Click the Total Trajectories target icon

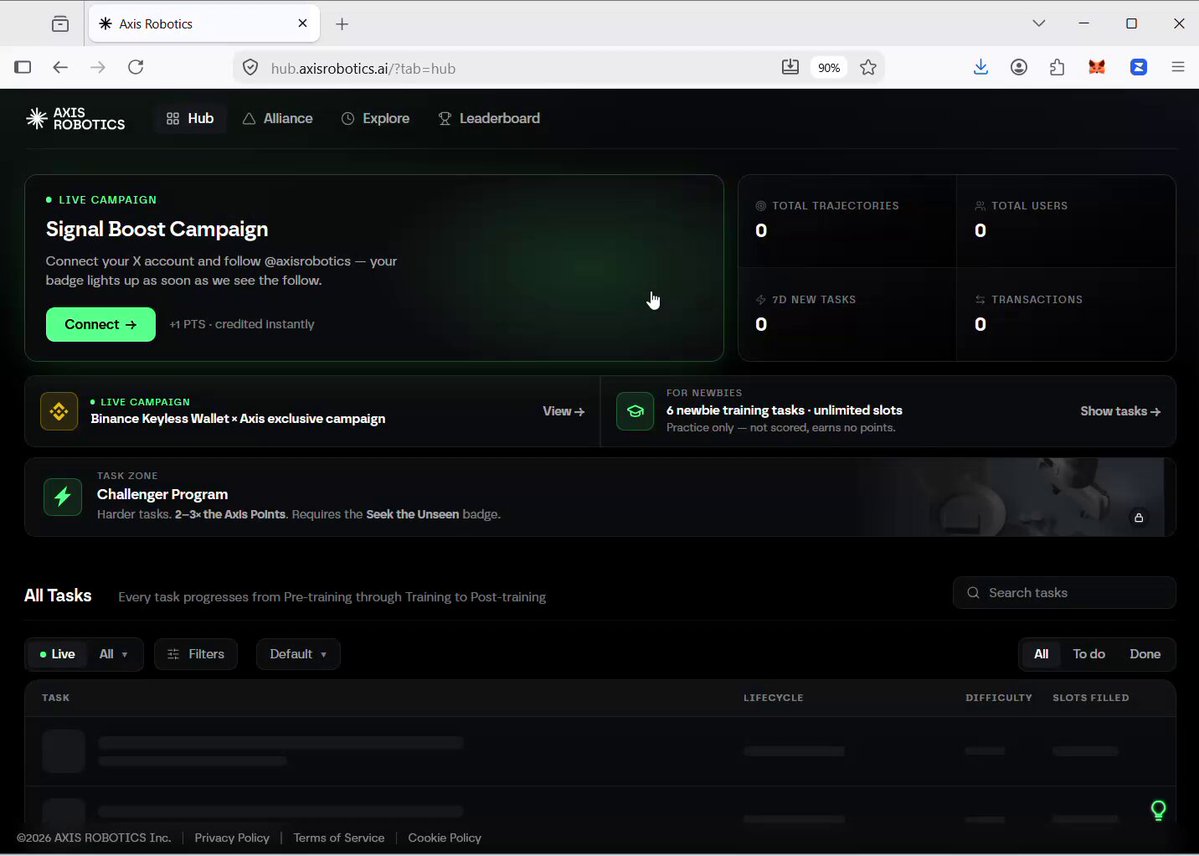[x=761, y=206]
